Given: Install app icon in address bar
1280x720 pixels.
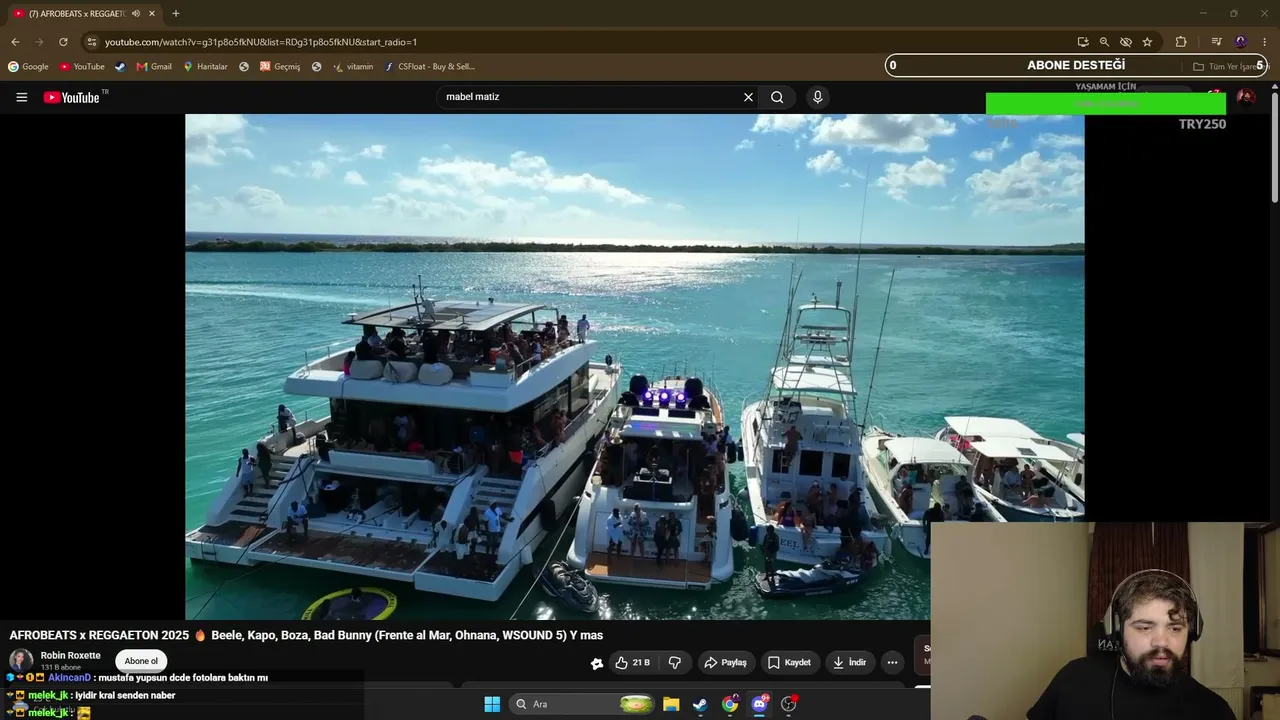Looking at the screenshot, I should tap(1083, 42).
